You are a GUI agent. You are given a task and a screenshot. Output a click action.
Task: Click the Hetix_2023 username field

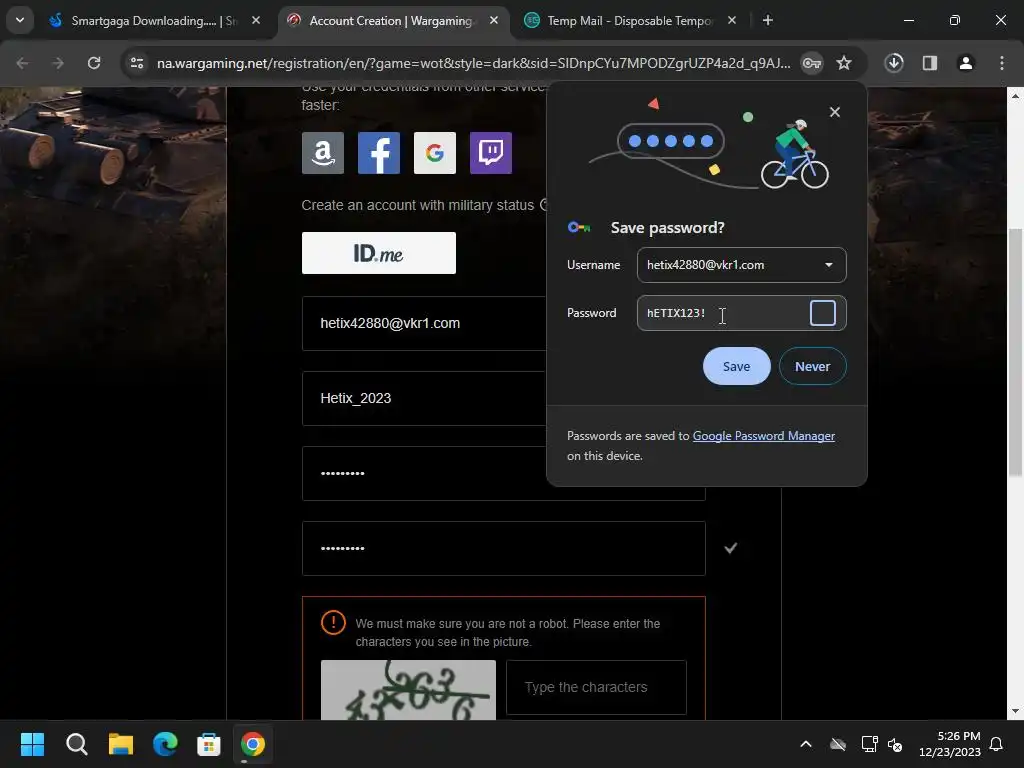tap(424, 398)
